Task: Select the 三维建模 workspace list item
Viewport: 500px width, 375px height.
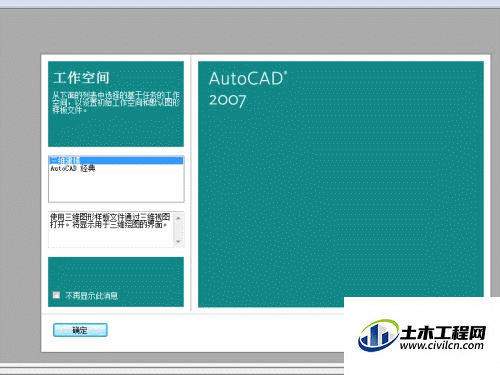Action: [116, 160]
